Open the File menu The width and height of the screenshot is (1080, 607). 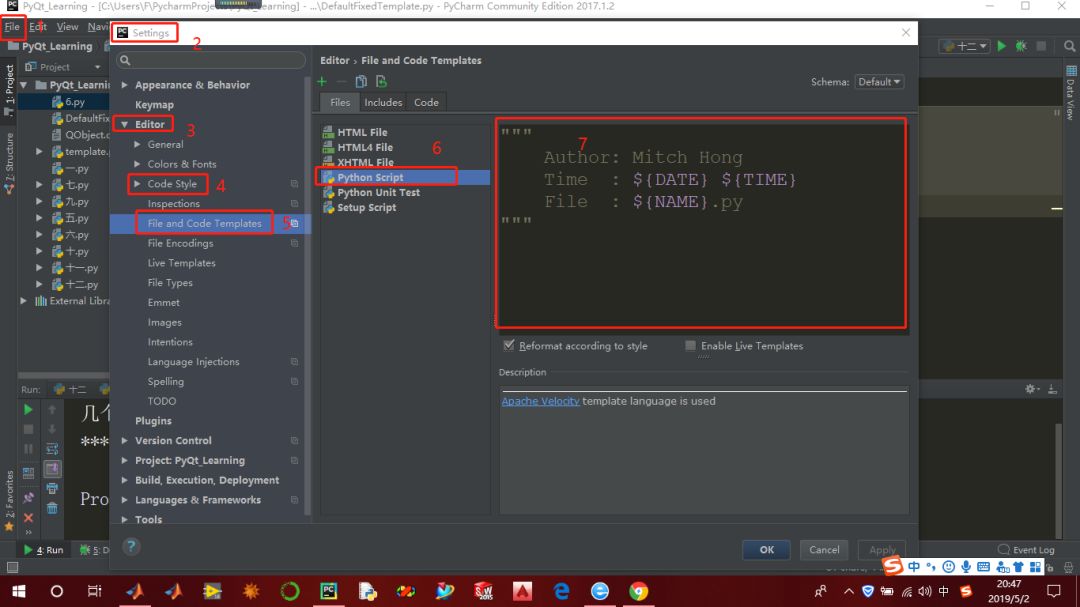pos(12,27)
